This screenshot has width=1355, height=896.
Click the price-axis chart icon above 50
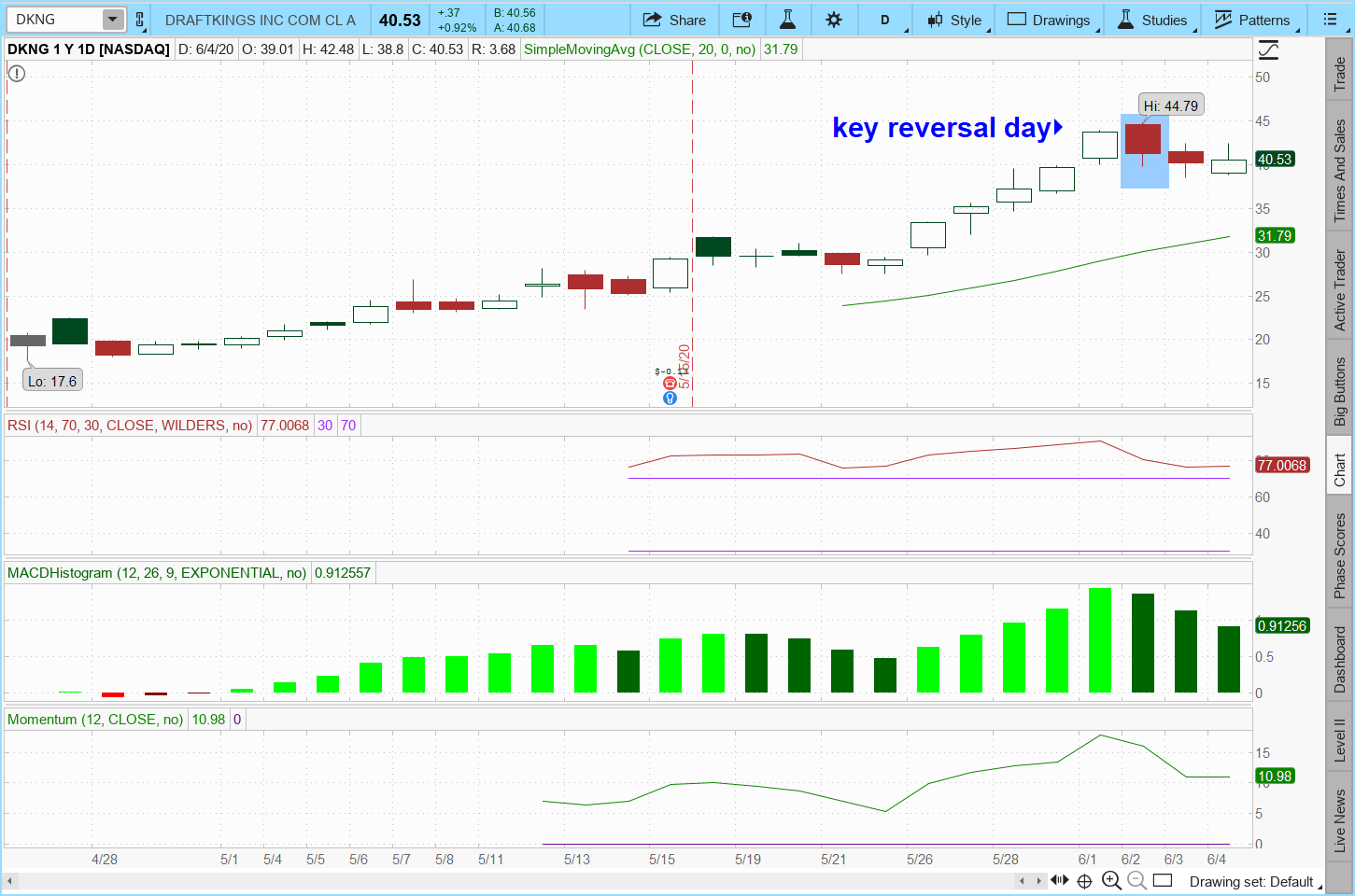point(1268,50)
